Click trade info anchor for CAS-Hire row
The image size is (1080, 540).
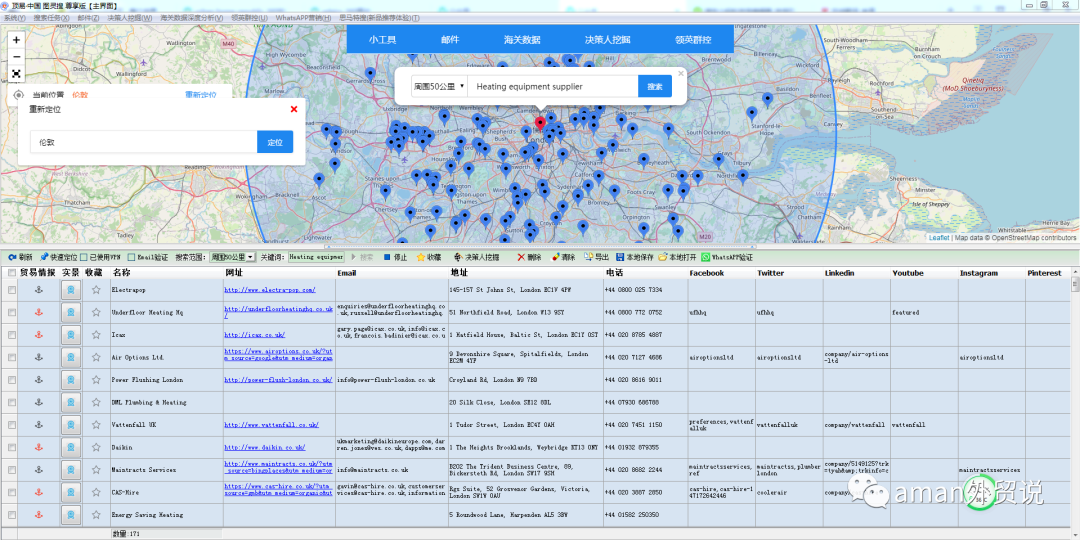point(39,492)
